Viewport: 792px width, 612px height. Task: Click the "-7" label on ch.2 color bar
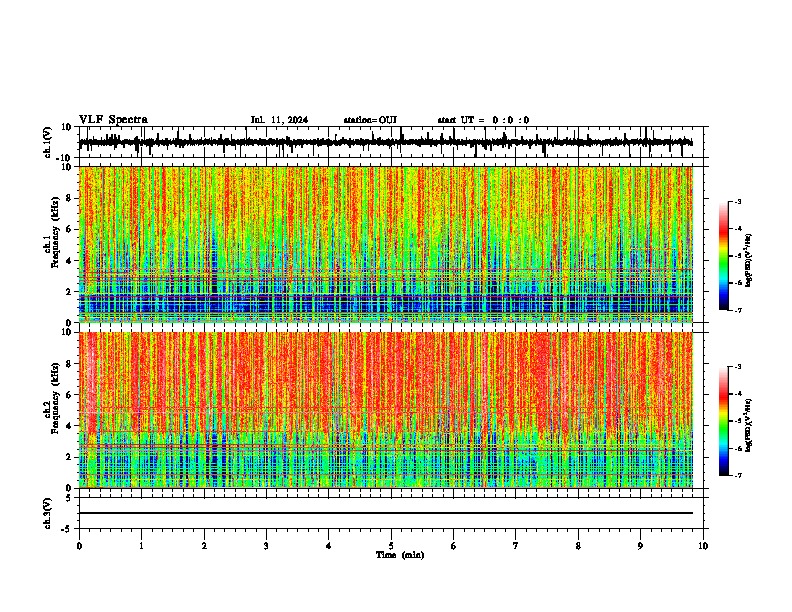pyautogui.click(x=737, y=475)
